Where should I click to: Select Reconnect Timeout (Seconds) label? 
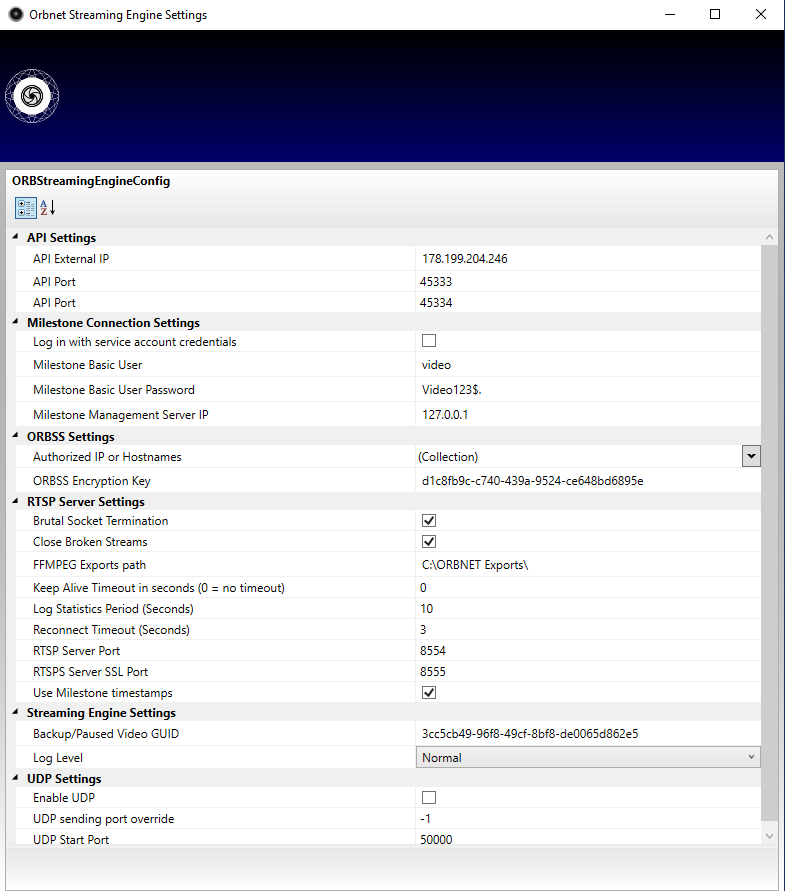[x=111, y=630]
